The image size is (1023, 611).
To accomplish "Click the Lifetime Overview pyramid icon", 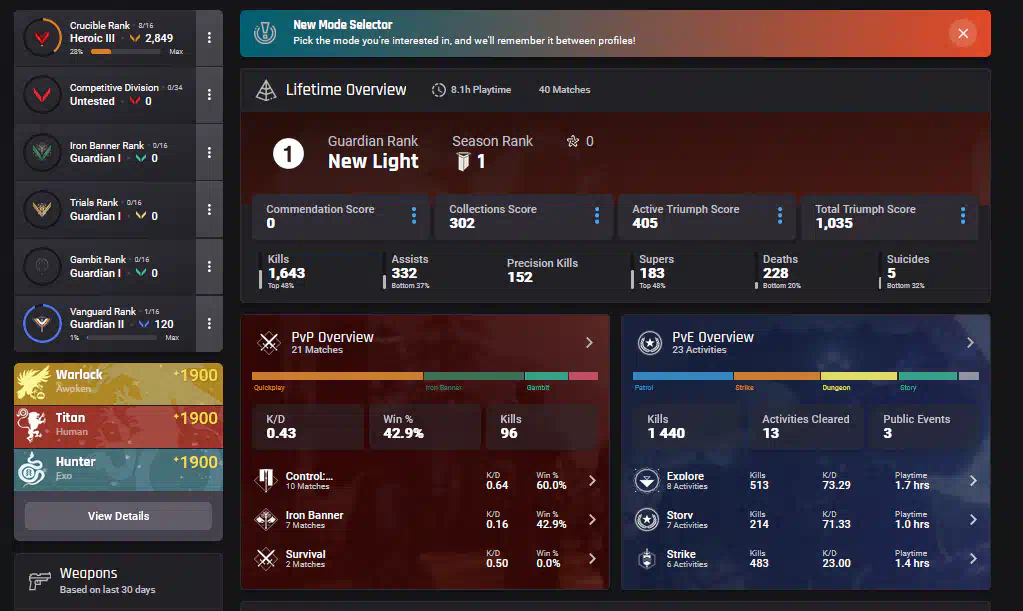I will coord(266,90).
